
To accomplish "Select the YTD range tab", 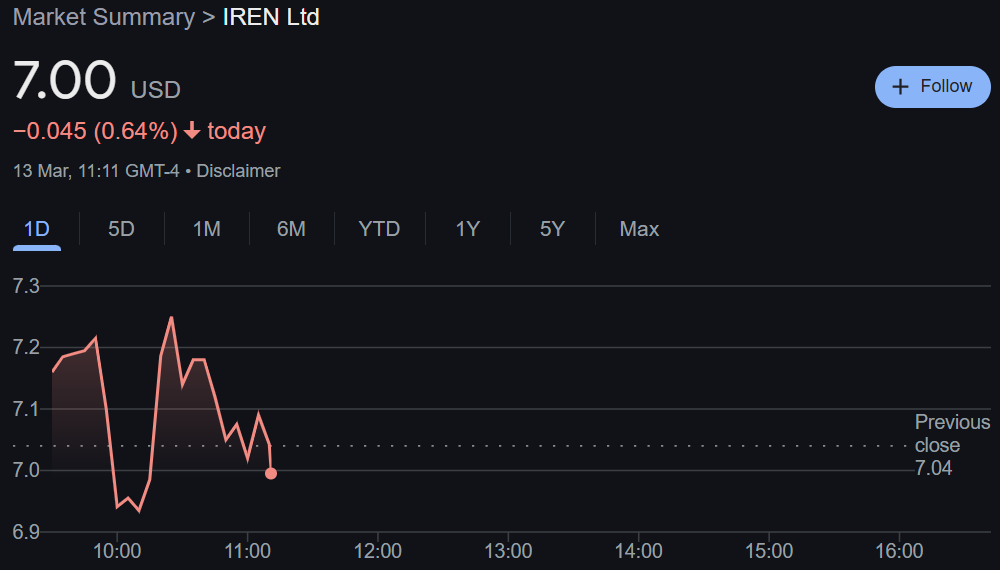I will [x=379, y=229].
